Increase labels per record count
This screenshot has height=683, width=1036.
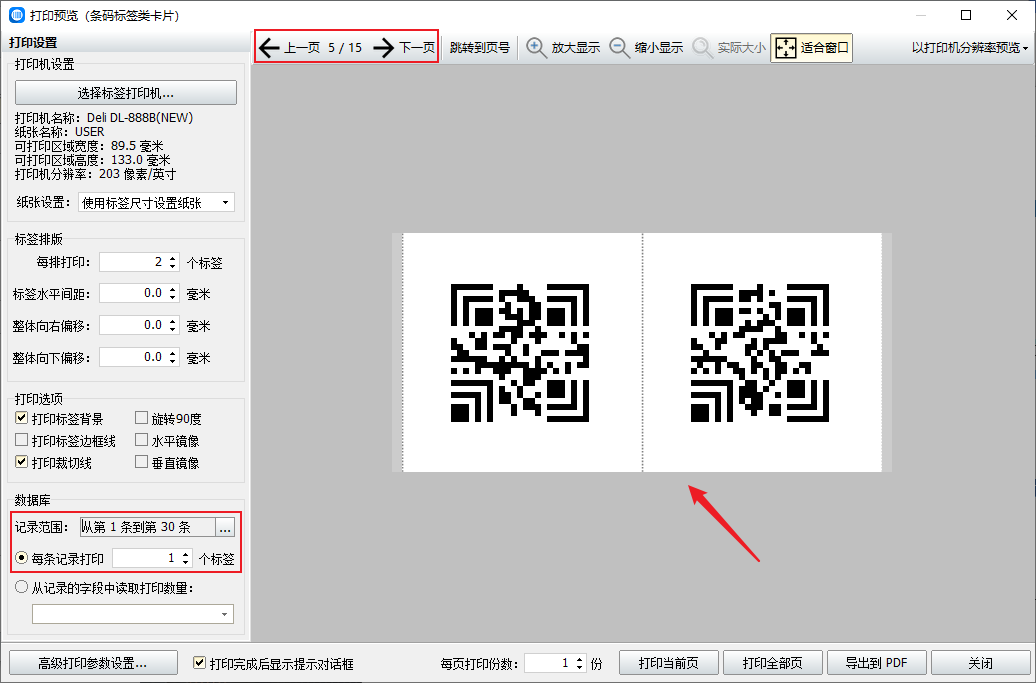coord(186,554)
